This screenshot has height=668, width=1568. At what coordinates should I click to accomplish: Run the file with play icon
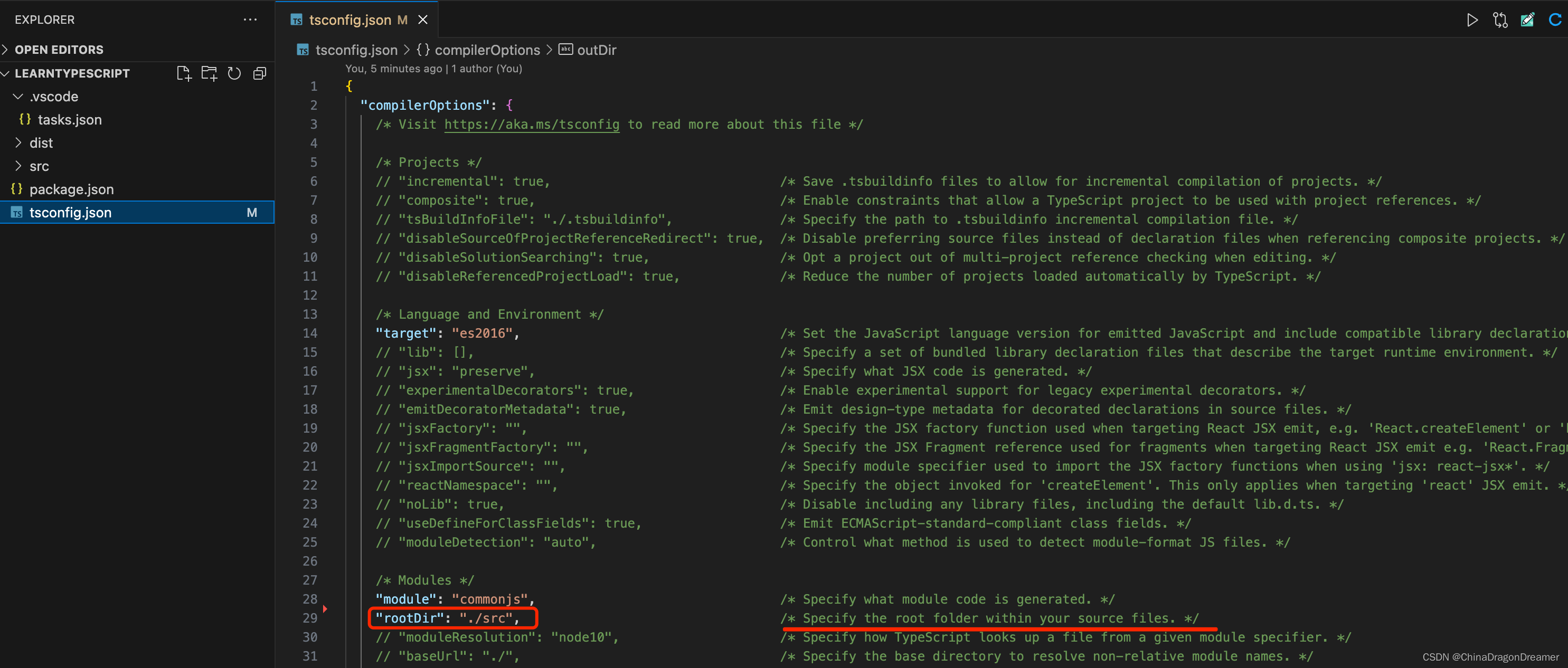pyautogui.click(x=1472, y=20)
